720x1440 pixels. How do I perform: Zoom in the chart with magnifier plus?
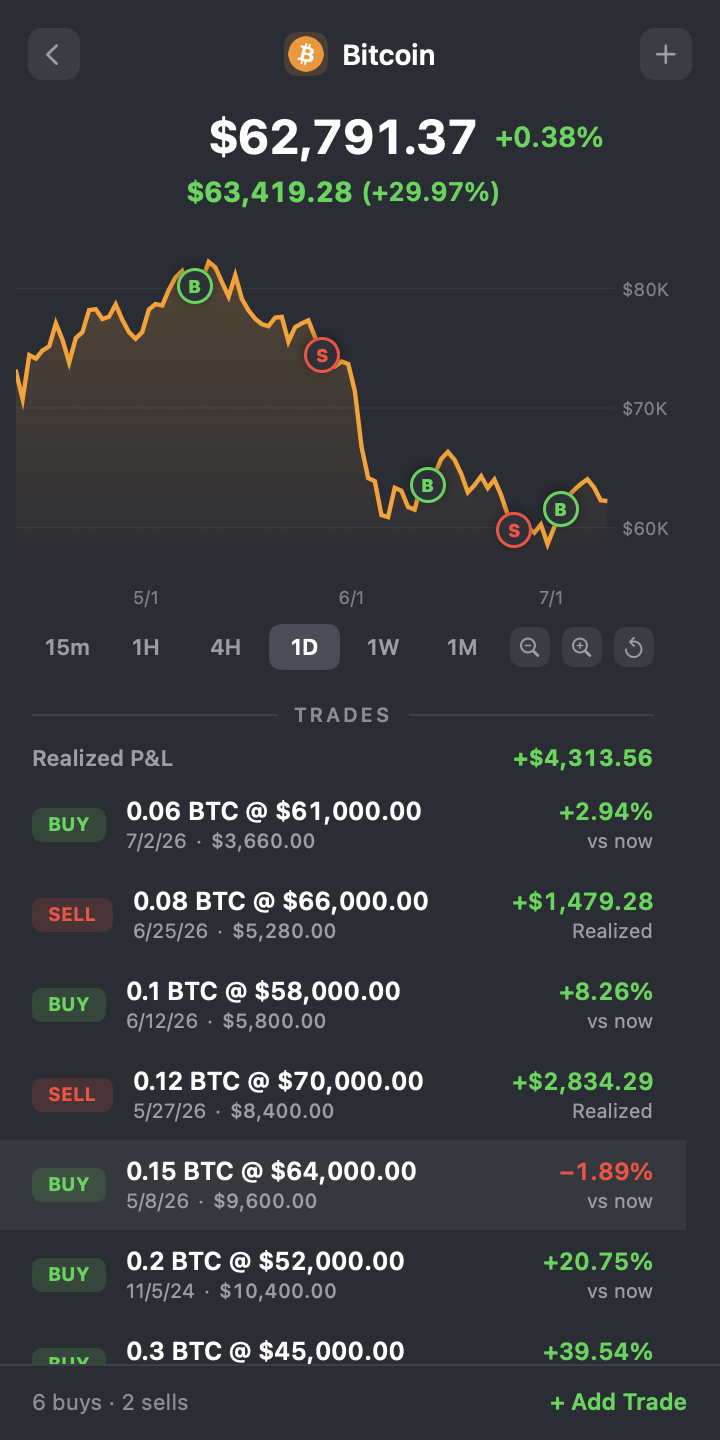582,647
